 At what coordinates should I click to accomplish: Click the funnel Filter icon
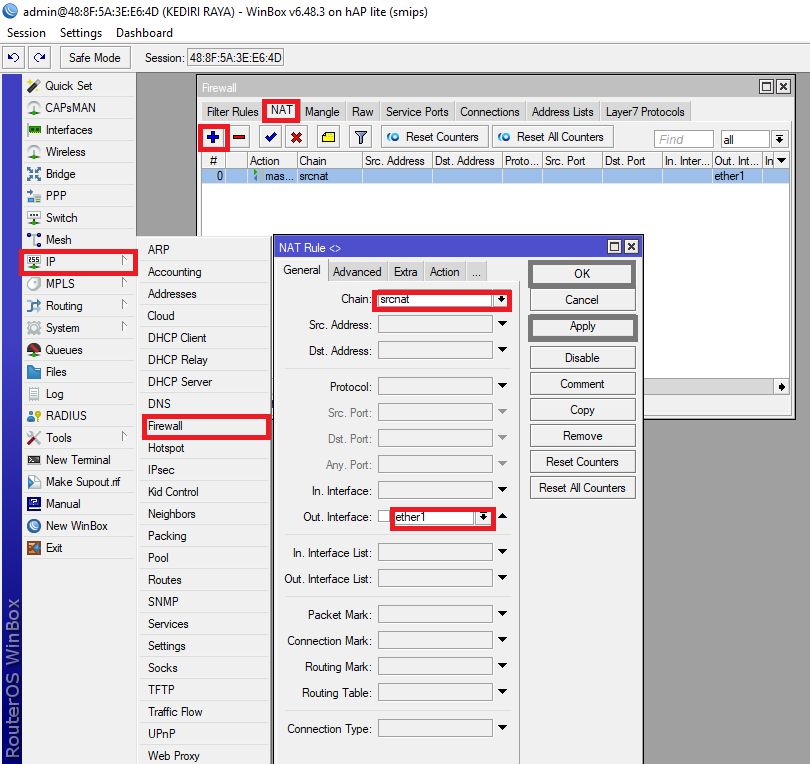(x=361, y=137)
